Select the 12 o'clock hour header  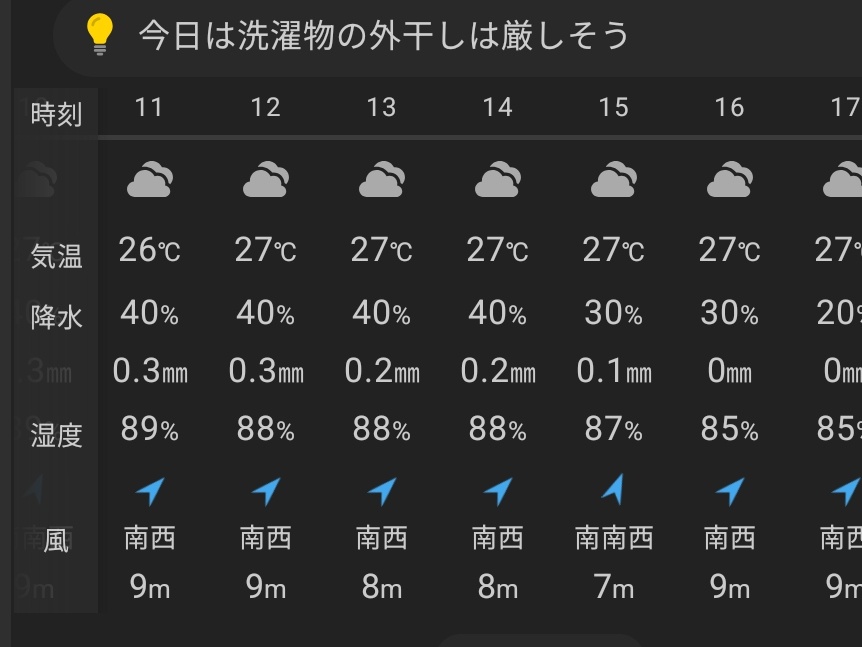pyautogui.click(x=266, y=107)
